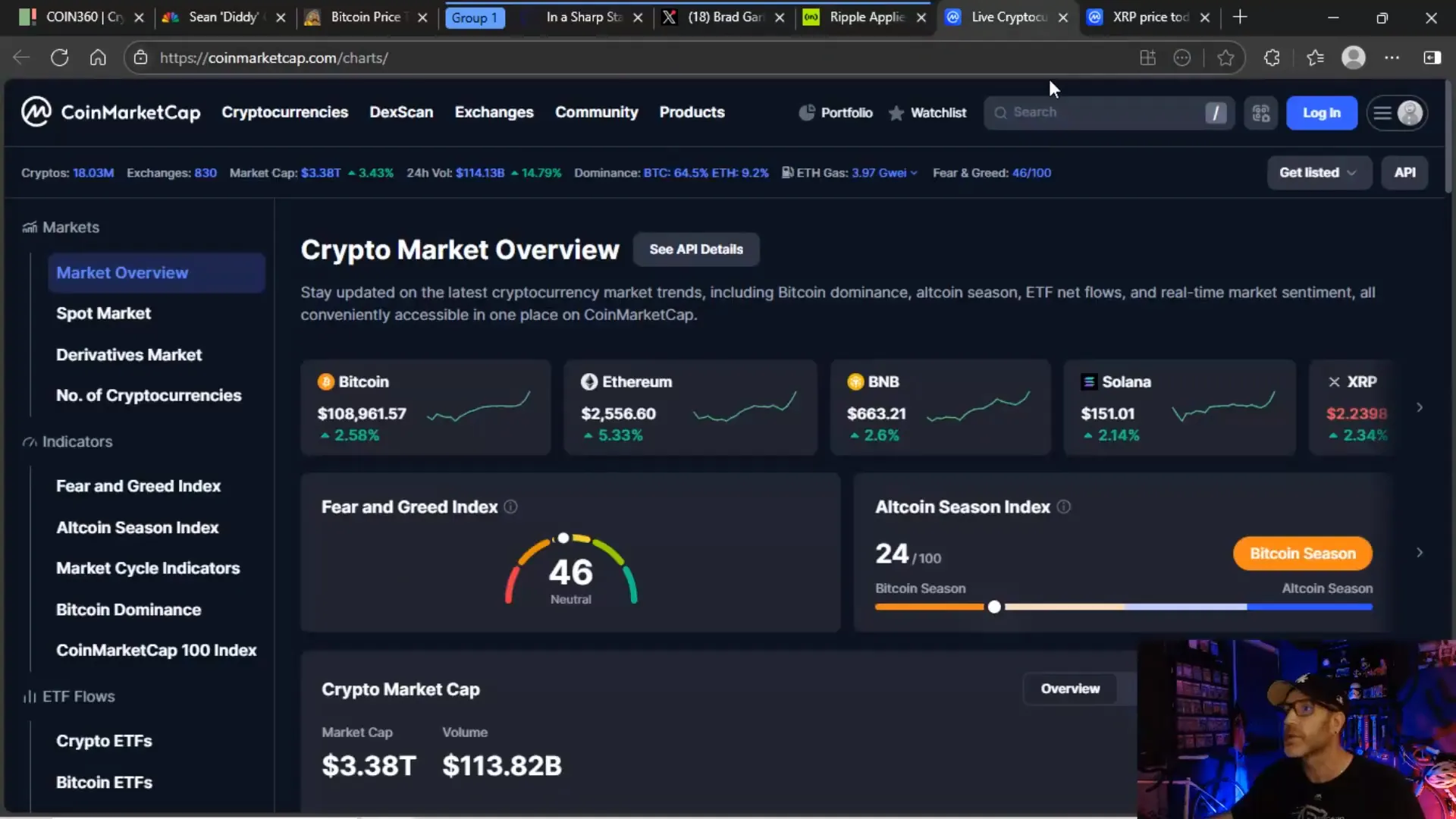Open Derivatives Market sidebar link
The width and height of the screenshot is (1456, 819).
pos(129,355)
